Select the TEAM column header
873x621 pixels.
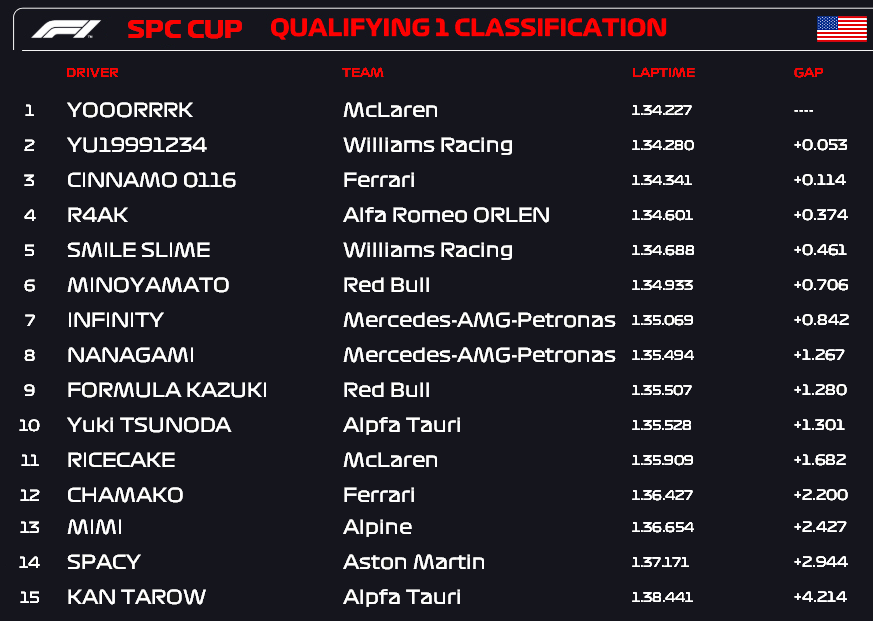click(363, 72)
